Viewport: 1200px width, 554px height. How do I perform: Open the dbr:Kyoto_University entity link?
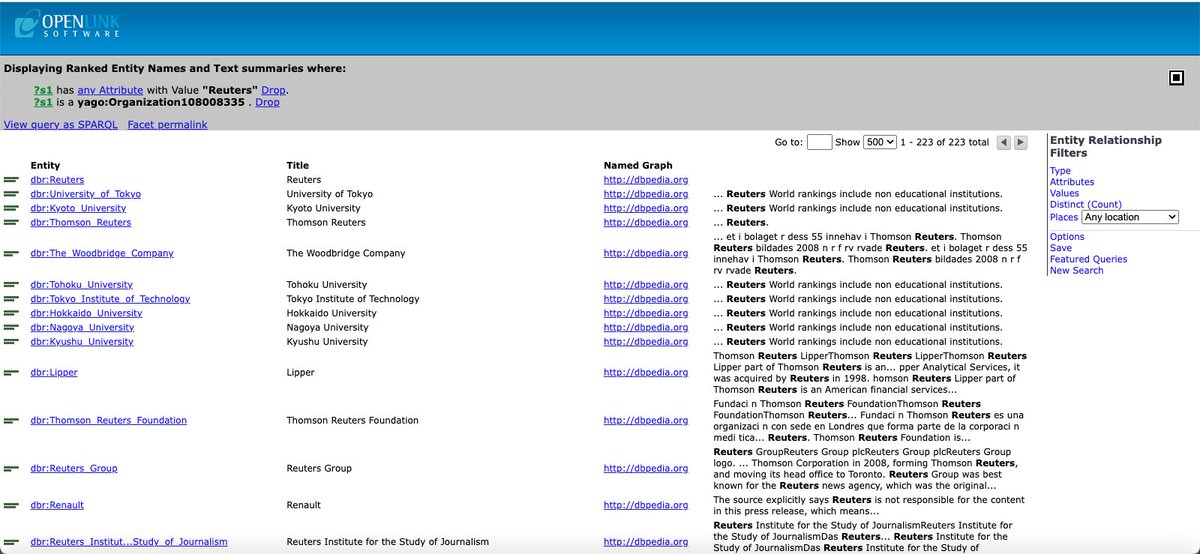pyautogui.click(x=78, y=208)
